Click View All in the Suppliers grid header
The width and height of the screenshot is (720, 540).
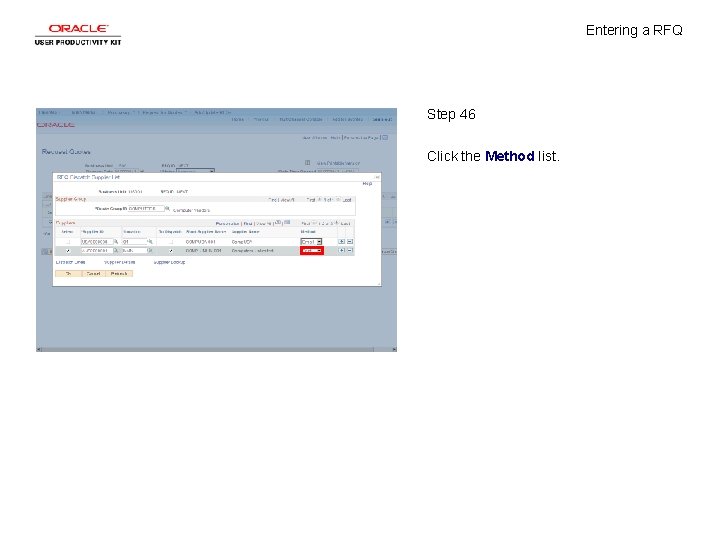(264, 224)
